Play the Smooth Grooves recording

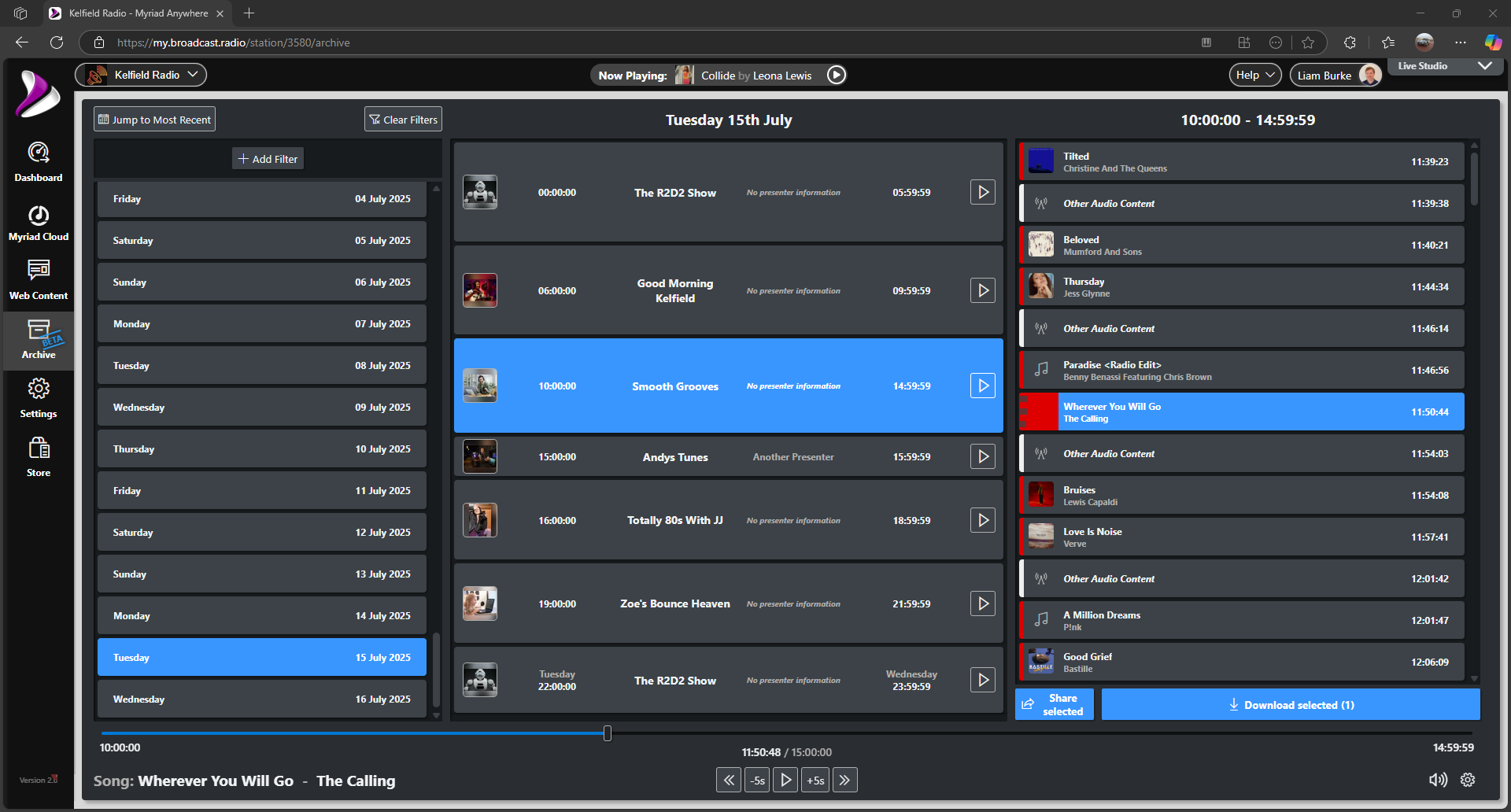click(x=983, y=386)
